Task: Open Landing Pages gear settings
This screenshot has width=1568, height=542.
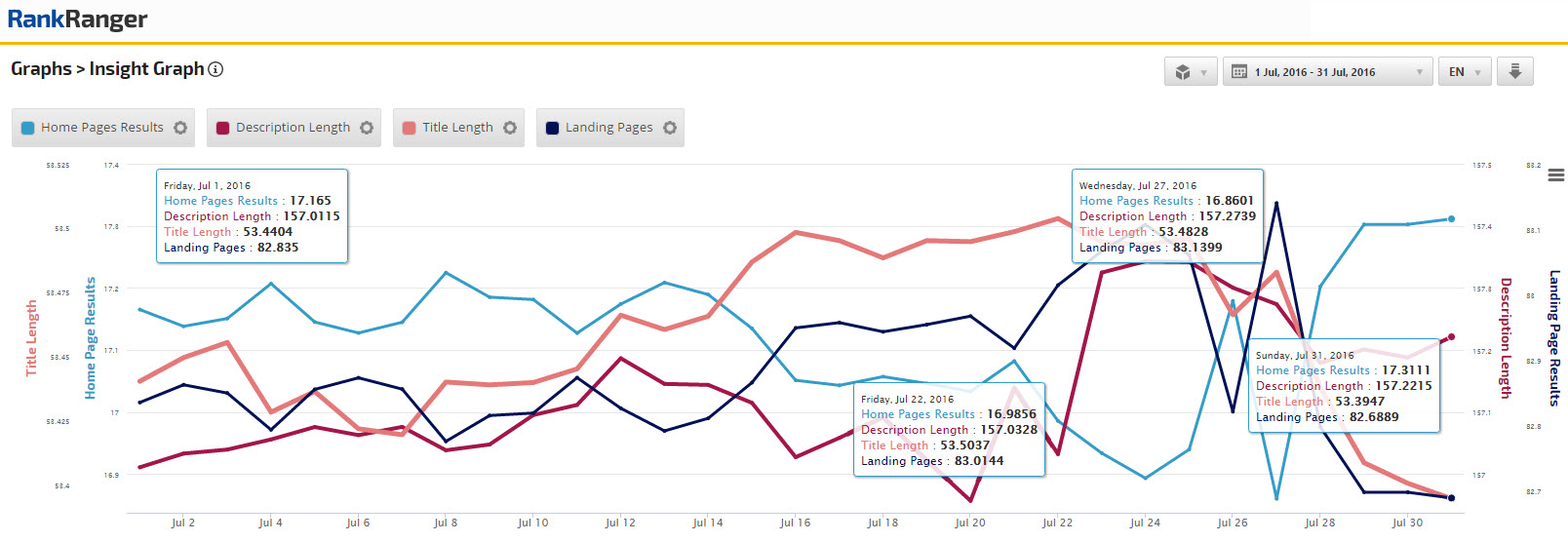Action: (x=670, y=128)
